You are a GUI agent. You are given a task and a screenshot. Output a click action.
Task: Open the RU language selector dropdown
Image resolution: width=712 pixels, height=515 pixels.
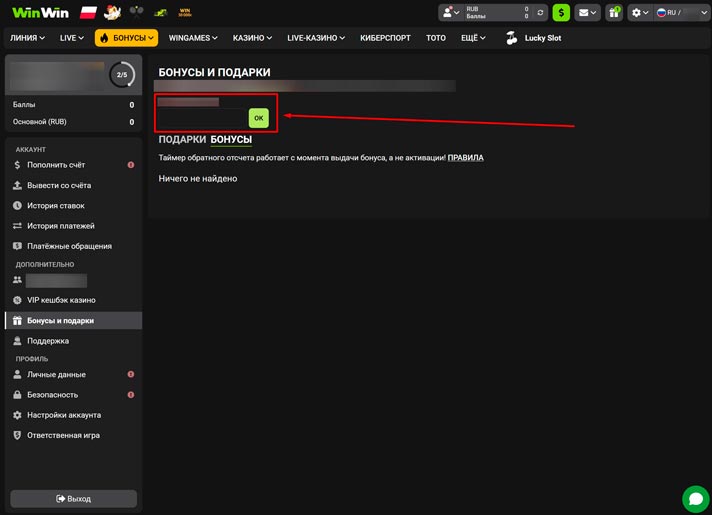point(682,13)
